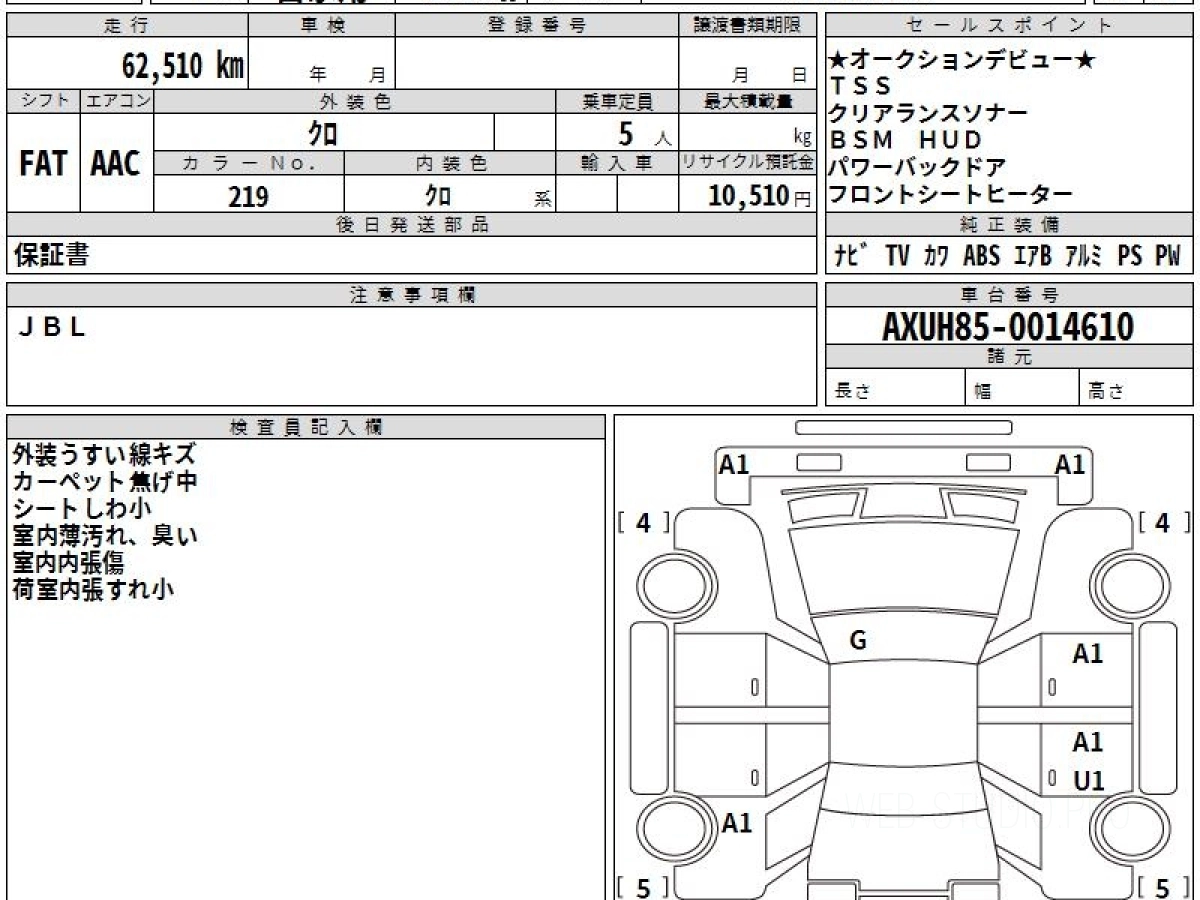Select the 内装色 header cell
The height and width of the screenshot is (900, 1200).
coord(450,164)
